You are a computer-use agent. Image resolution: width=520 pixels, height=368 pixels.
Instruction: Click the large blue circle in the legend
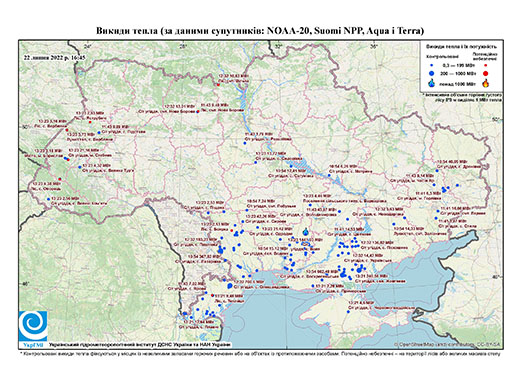click(432, 73)
